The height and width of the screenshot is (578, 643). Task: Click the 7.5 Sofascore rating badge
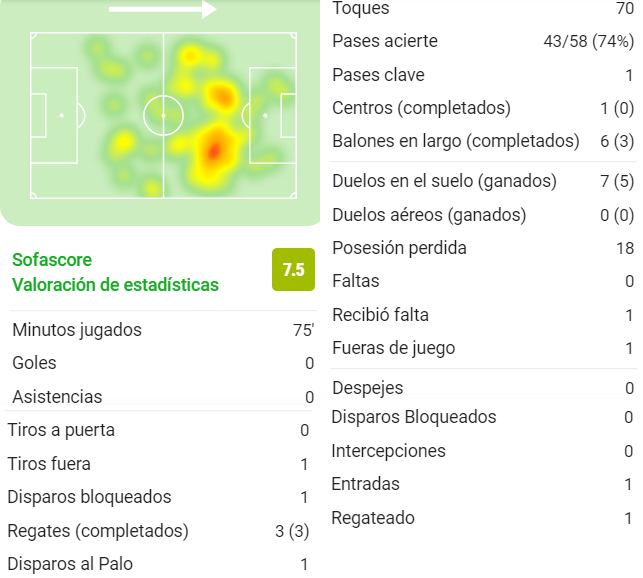click(x=293, y=270)
